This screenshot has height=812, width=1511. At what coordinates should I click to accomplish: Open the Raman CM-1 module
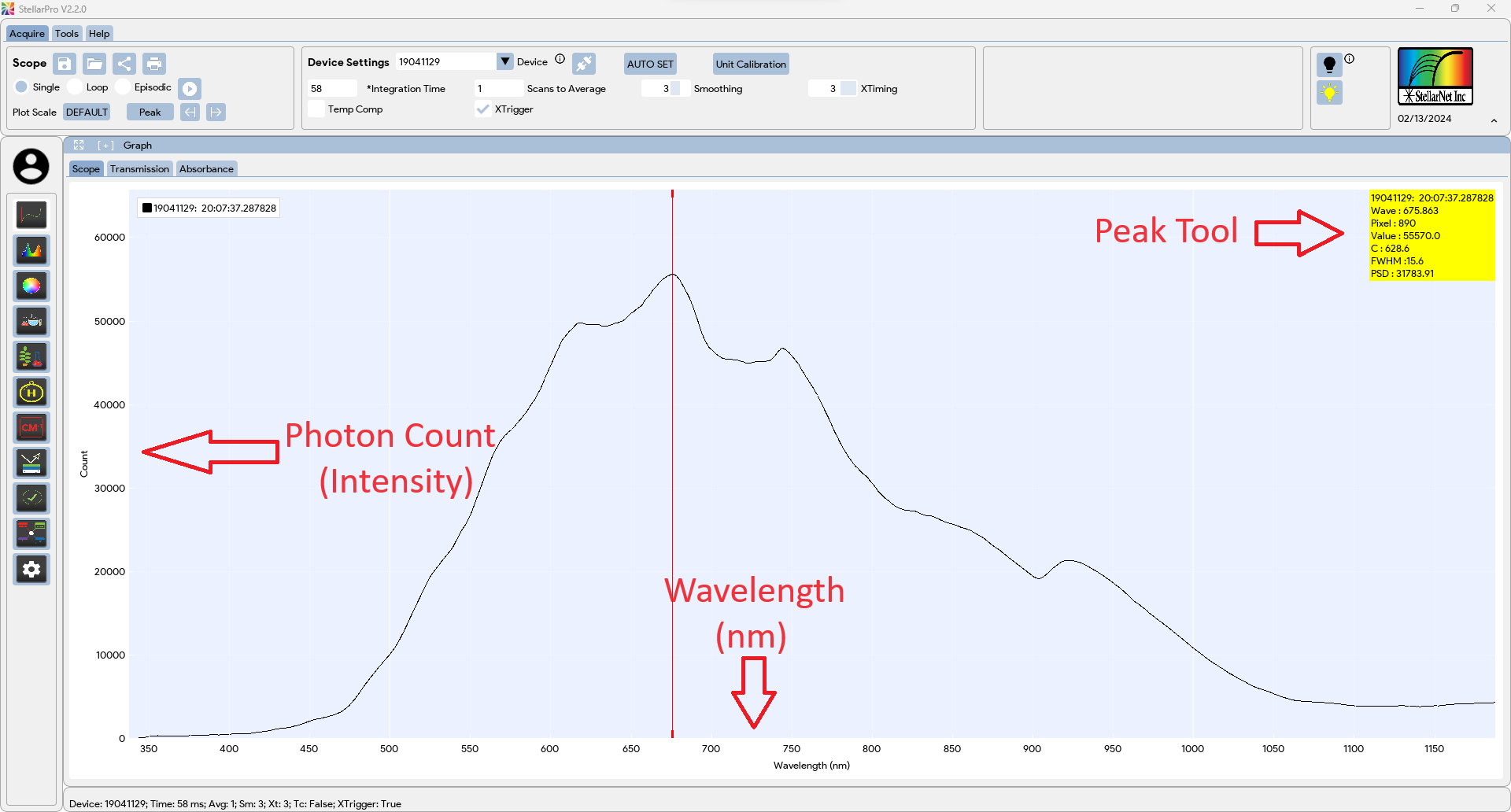(31, 427)
